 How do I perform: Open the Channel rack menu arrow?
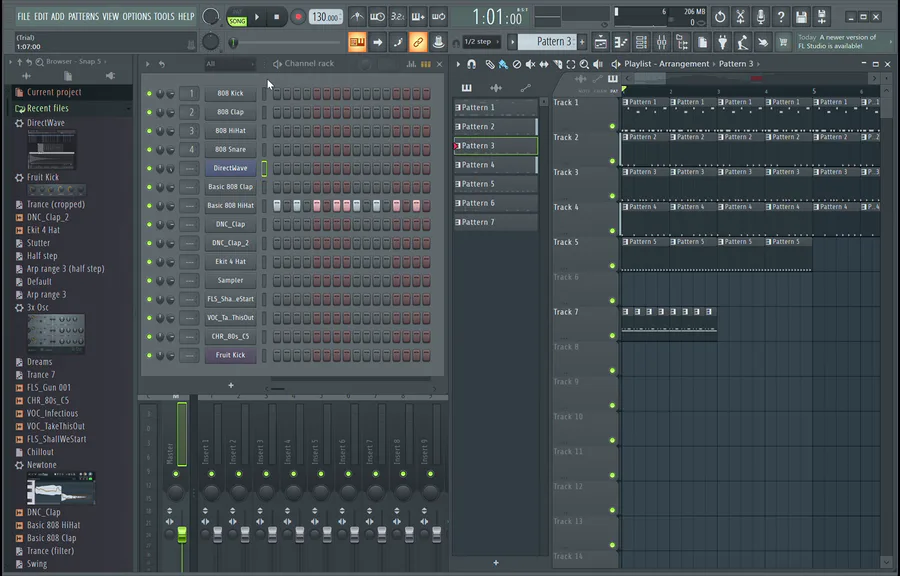[148, 64]
